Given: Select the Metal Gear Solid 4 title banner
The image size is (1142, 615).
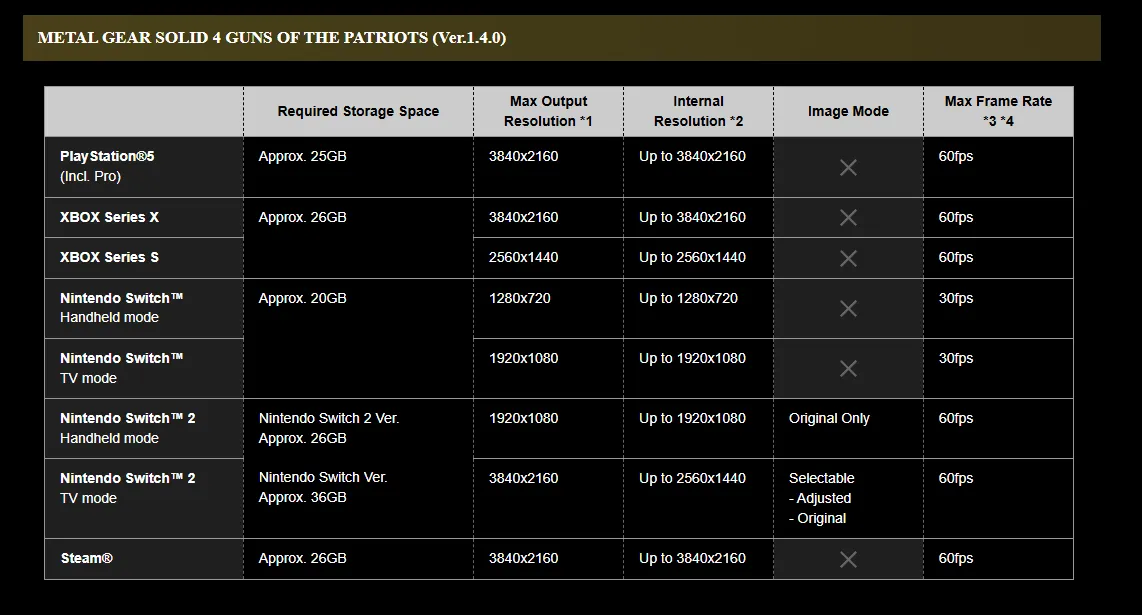Looking at the screenshot, I should (x=562, y=38).
